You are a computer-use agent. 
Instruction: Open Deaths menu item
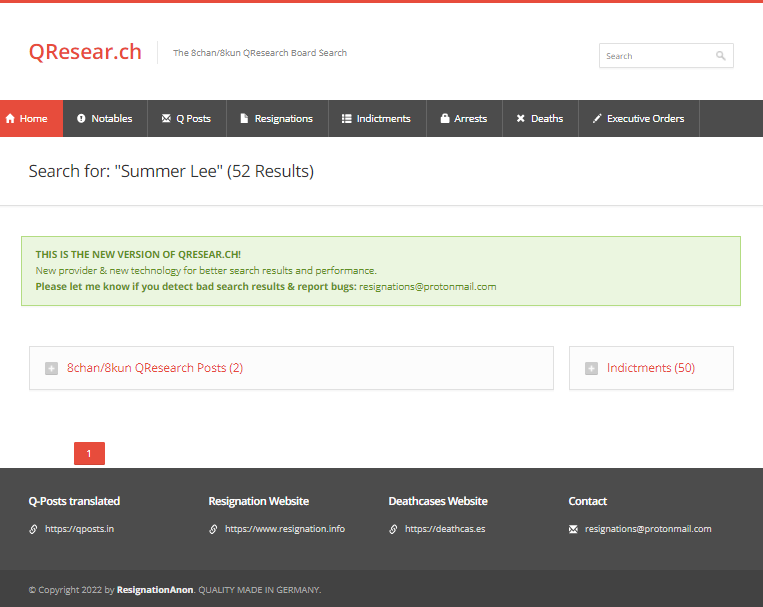point(540,118)
